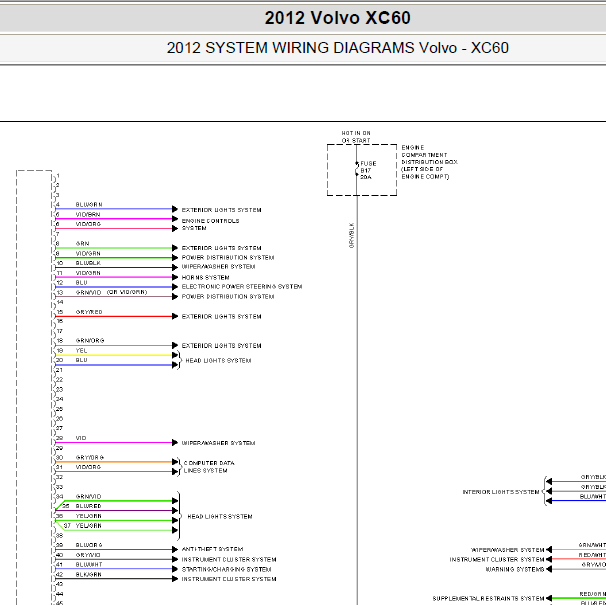Click the 'BLU/BLK' wire label at pin 10

[88, 263]
